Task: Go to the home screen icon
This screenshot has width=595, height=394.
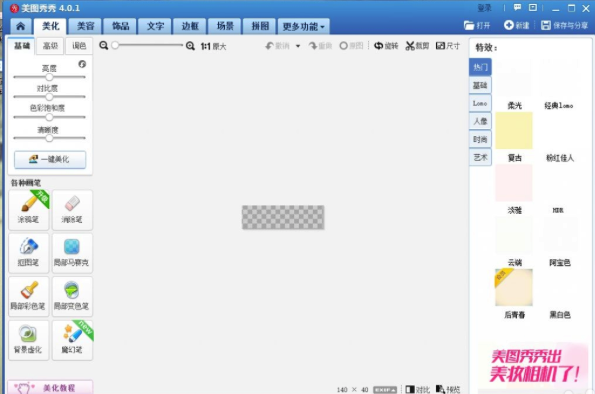Action: pos(20,26)
